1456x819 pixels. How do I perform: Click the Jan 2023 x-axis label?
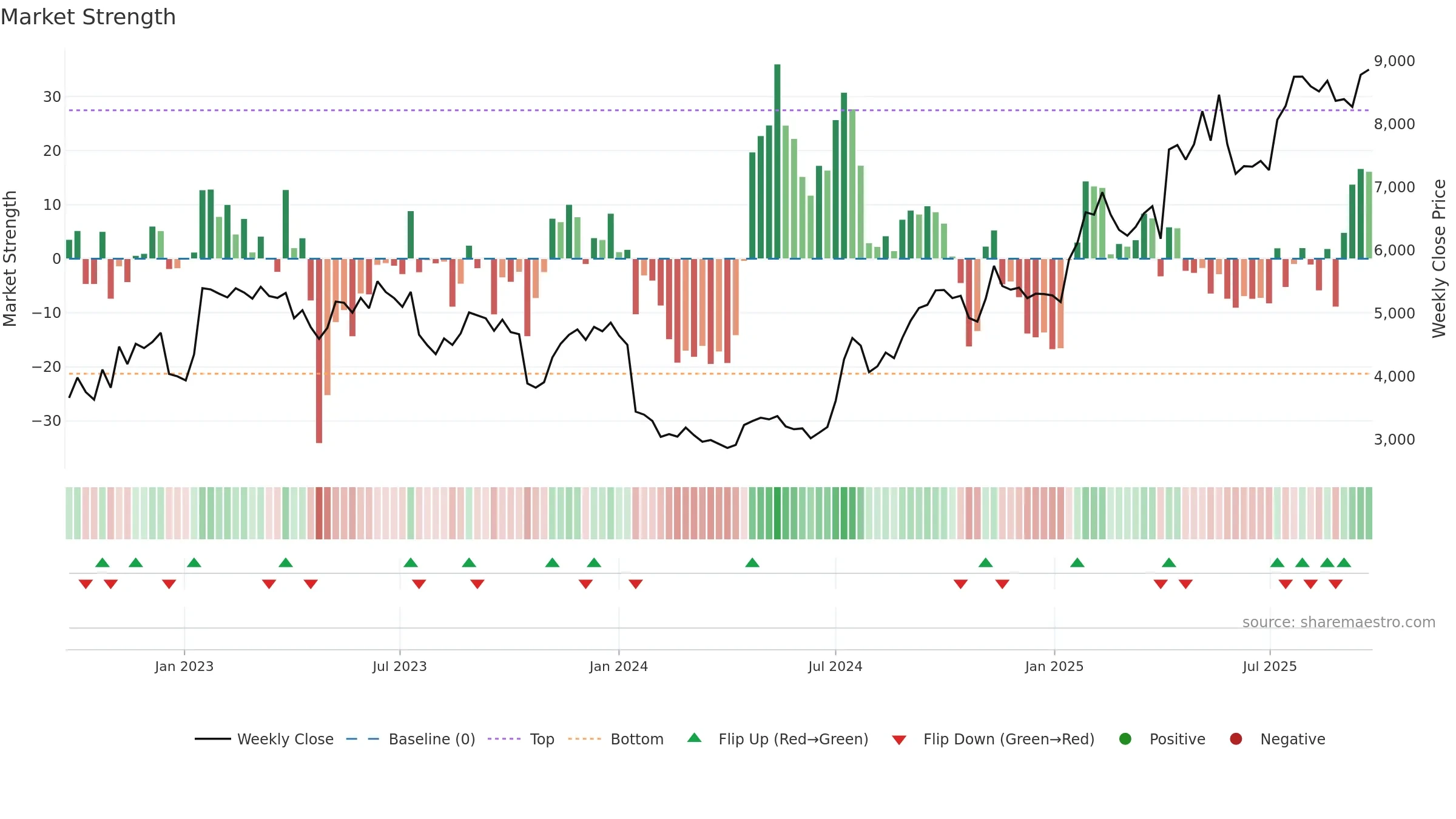[x=184, y=667]
